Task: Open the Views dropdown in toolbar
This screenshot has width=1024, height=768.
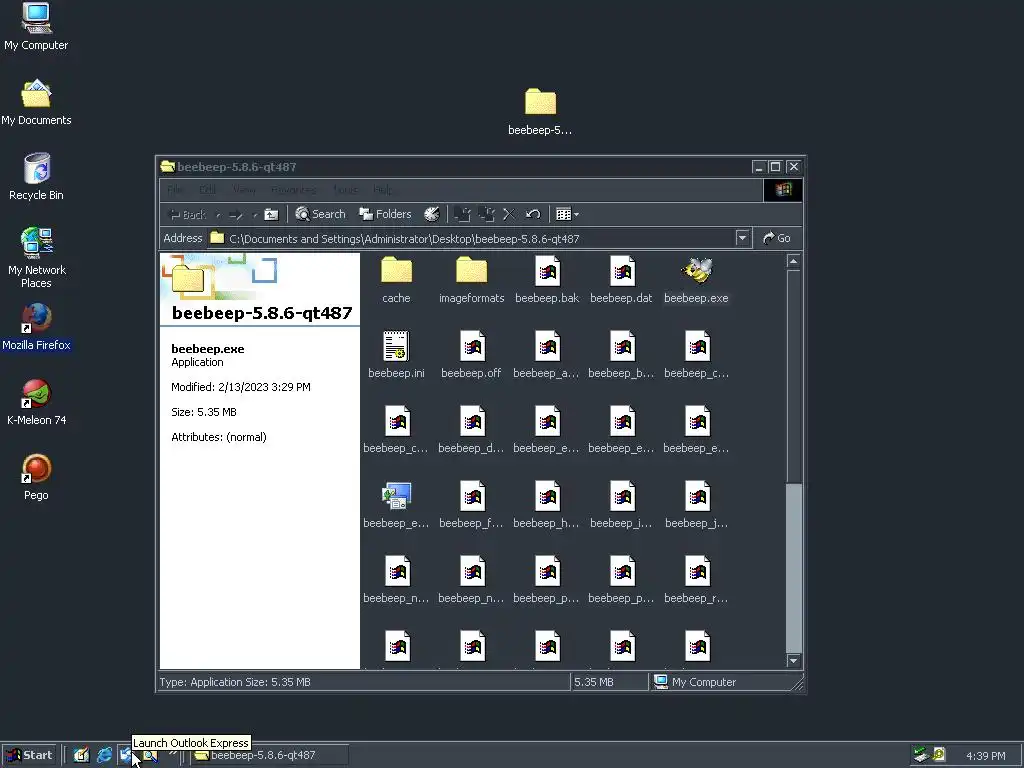Action: (567, 214)
